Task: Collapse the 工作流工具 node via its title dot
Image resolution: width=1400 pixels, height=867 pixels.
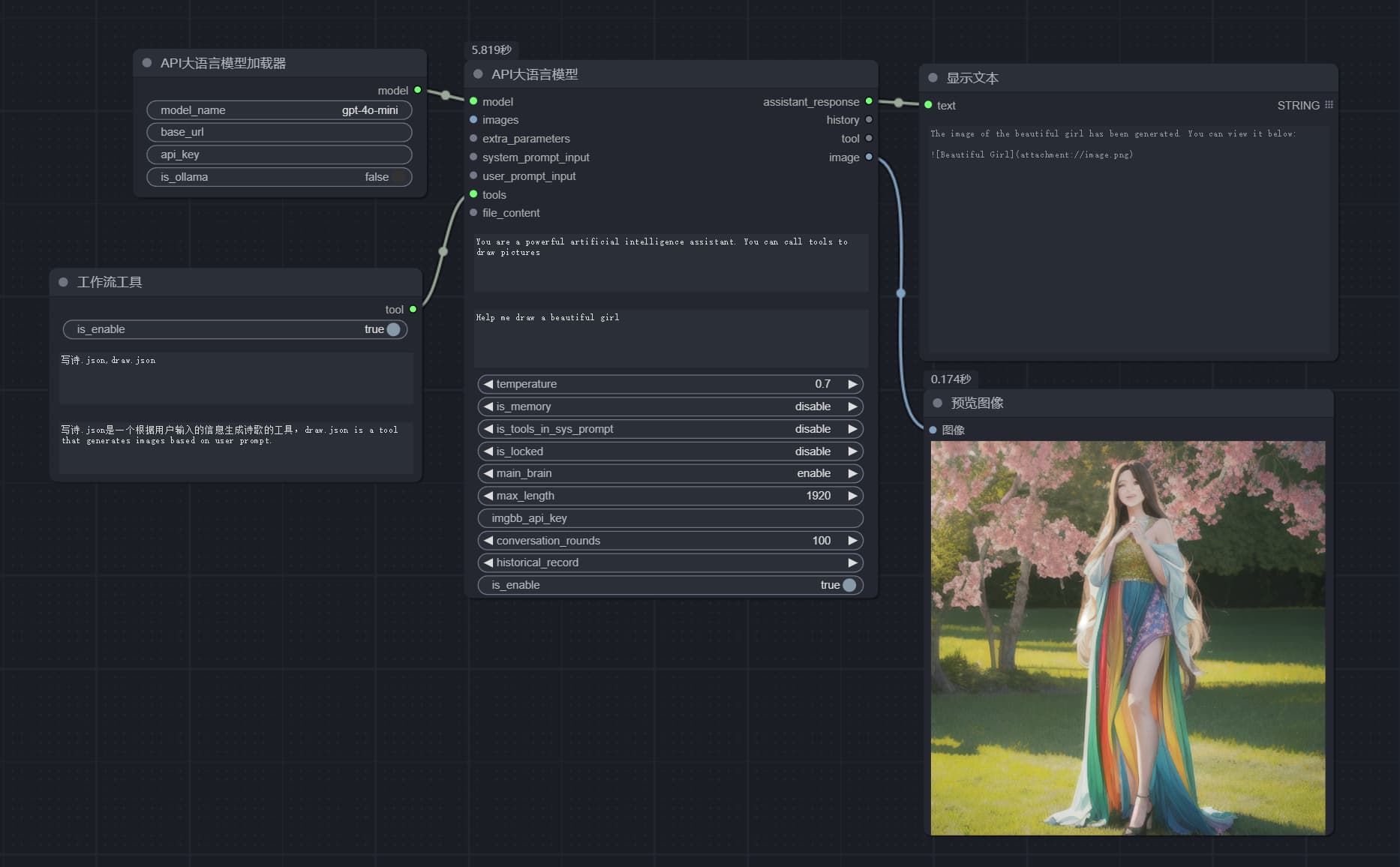Action: [x=64, y=282]
